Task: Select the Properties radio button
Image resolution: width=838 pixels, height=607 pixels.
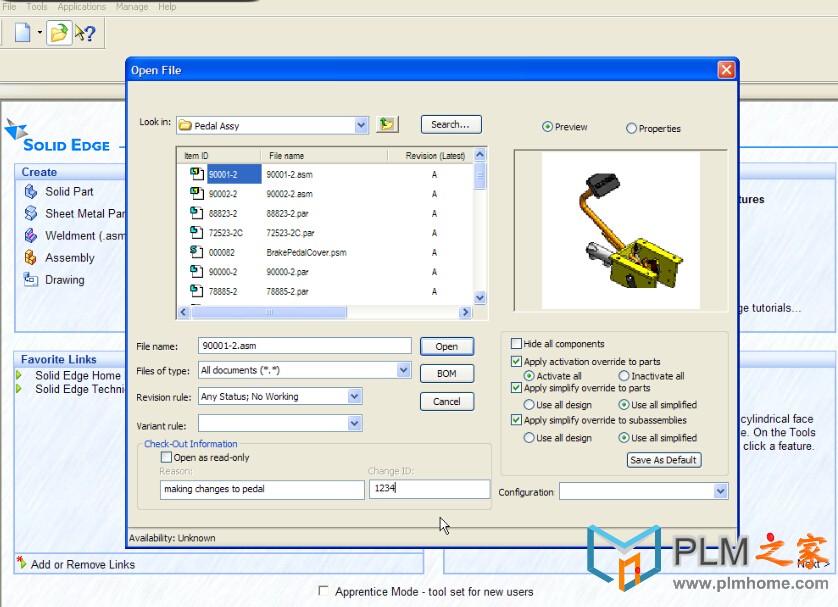Action: (x=631, y=128)
